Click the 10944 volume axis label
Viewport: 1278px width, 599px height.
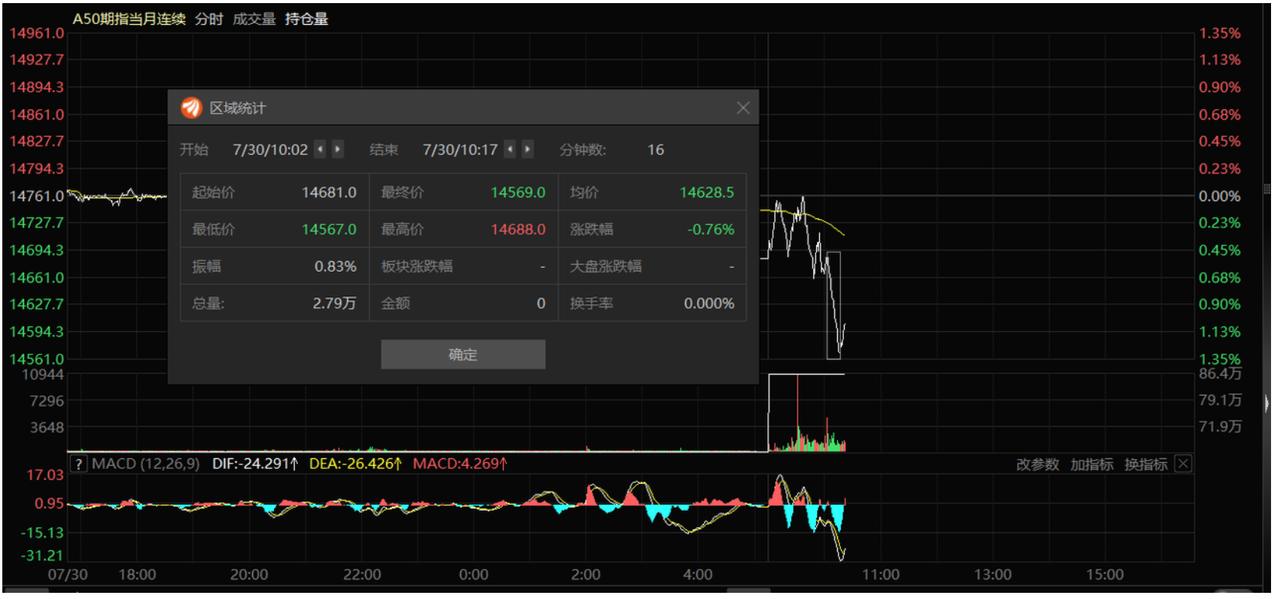44,374
